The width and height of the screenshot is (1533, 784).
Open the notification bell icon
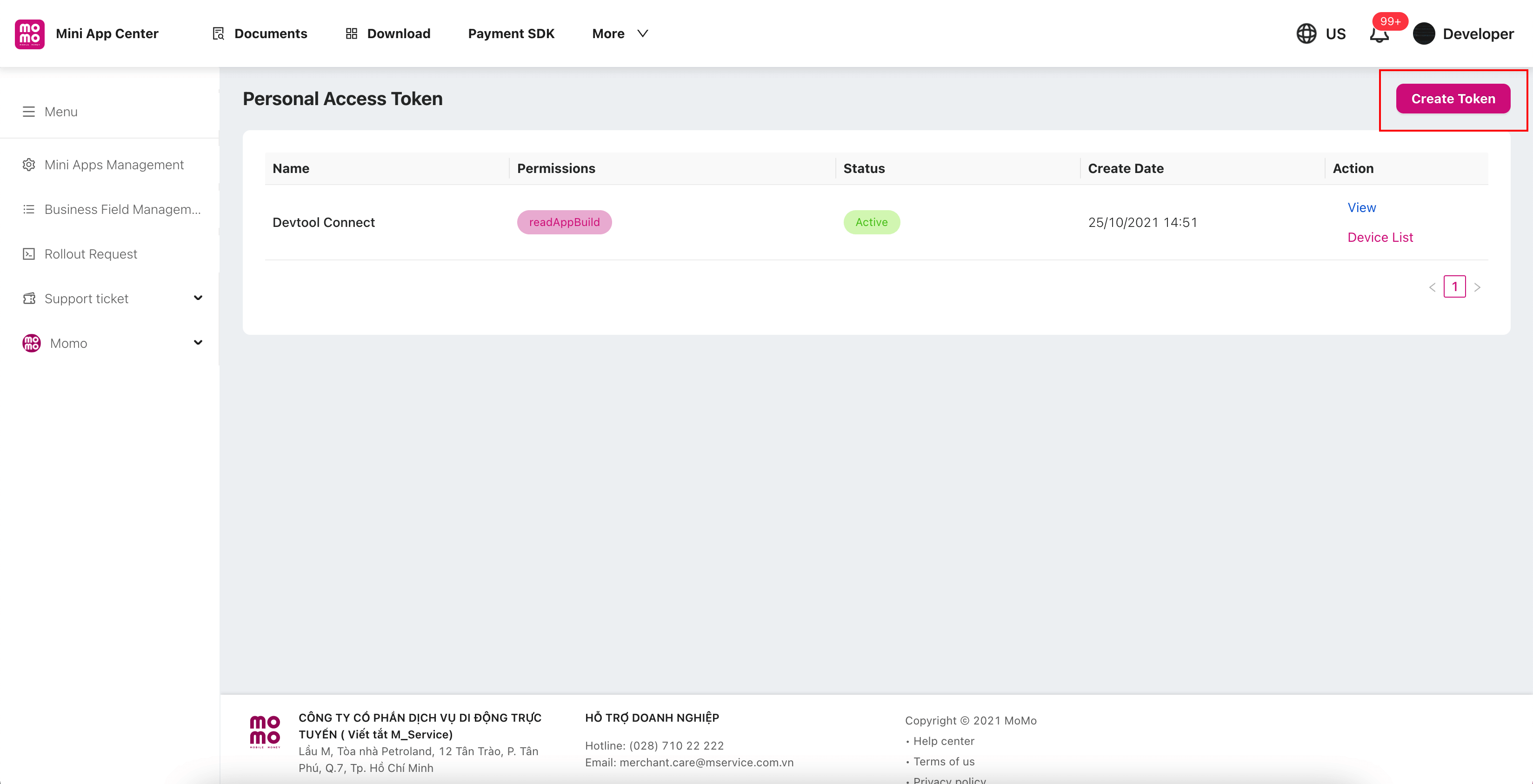tap(1378, 35)
